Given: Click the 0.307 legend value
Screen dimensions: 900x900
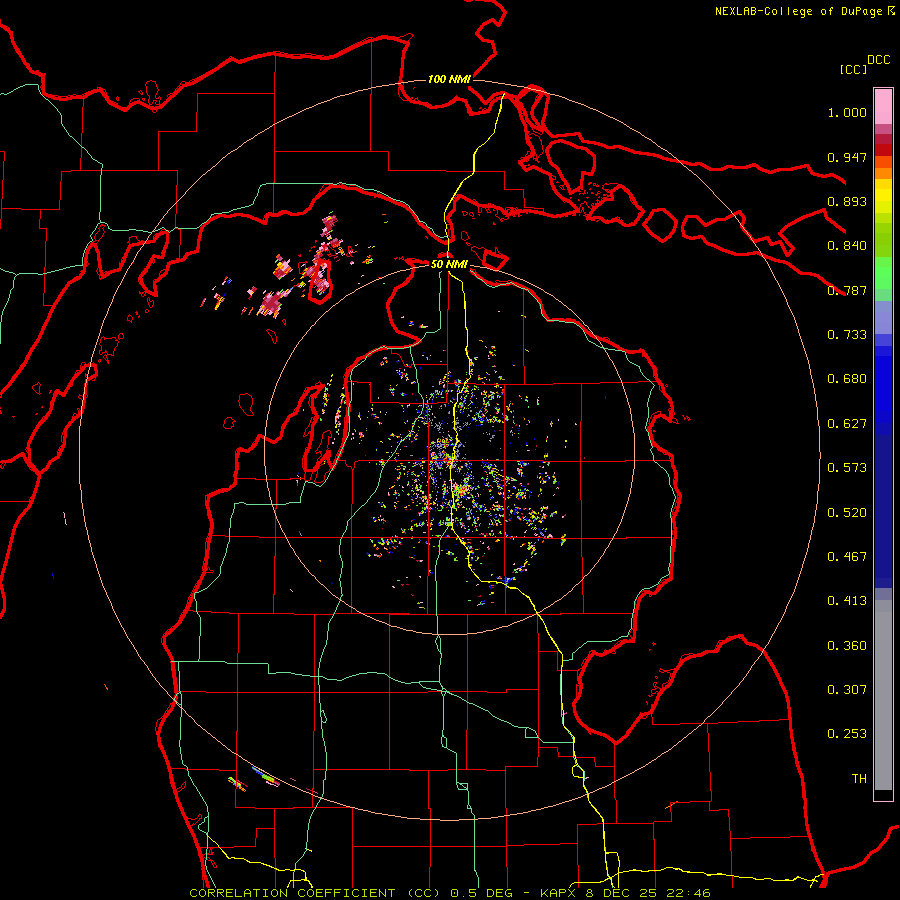Looking at the screenshot, I should click(847, 690).
